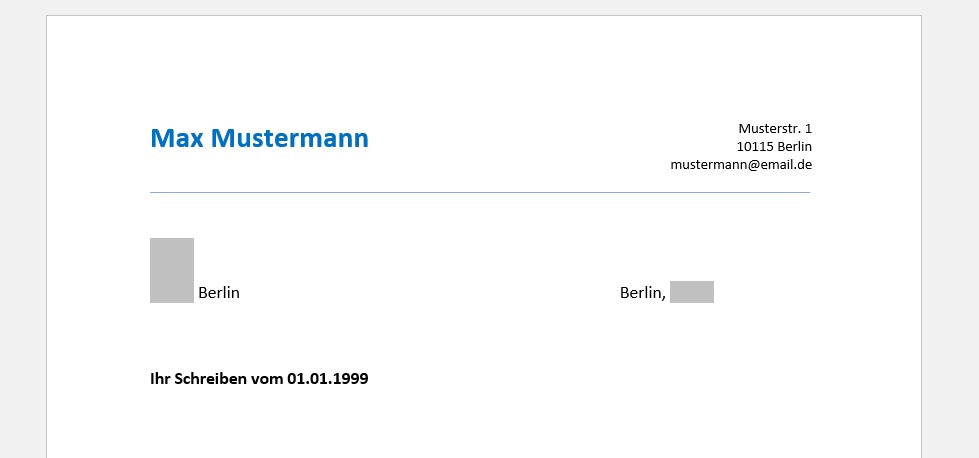Click "Berlin" beside the grey recipient field
This screenshot has height=458, width=979.
(219, 293)
